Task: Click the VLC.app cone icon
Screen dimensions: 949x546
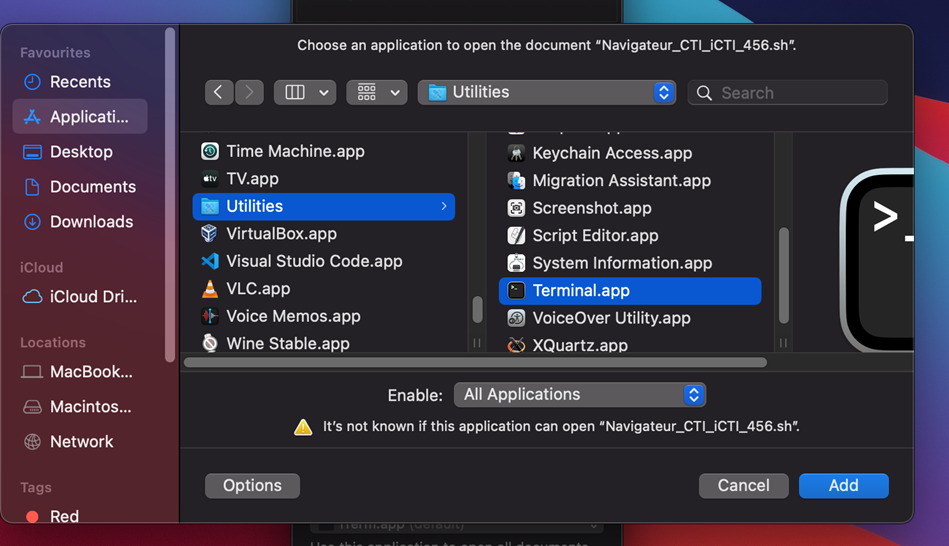Action: [x=210, y=289]
